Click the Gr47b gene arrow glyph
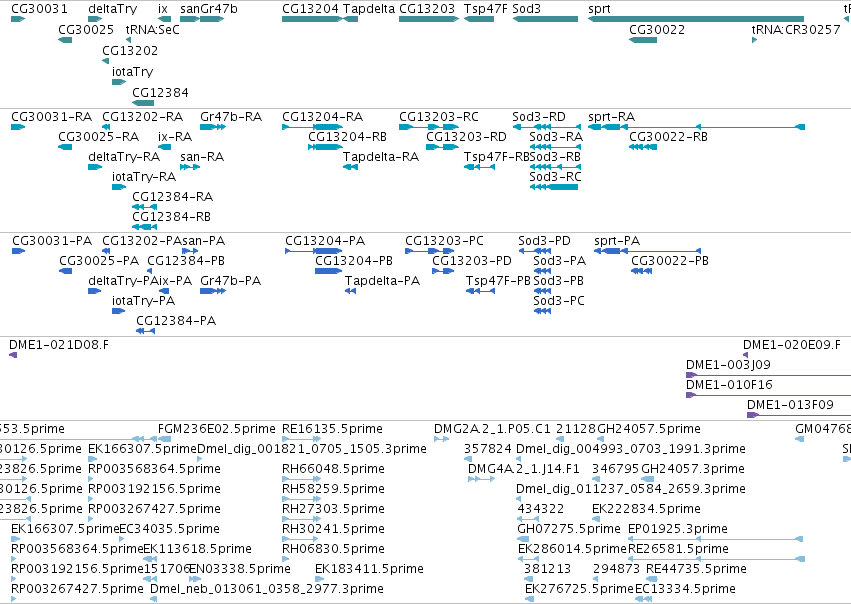 click(x=212, y=19)
